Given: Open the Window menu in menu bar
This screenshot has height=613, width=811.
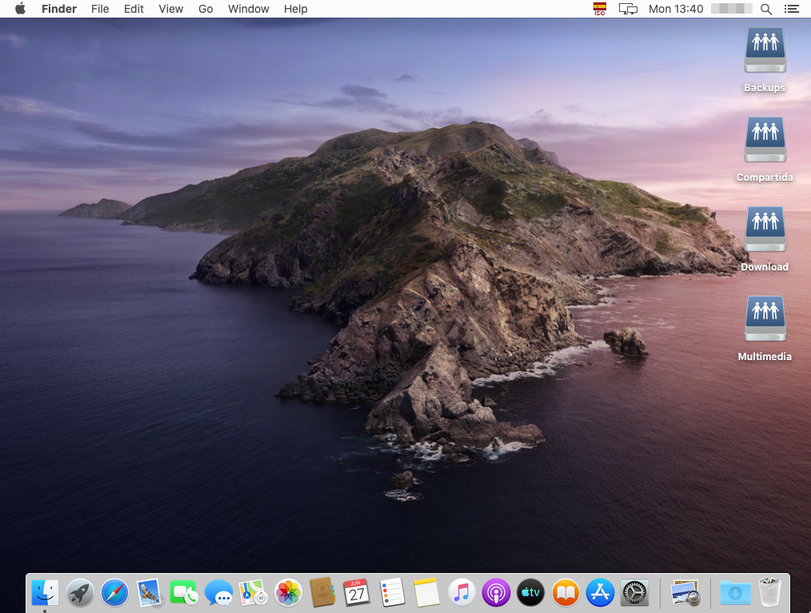Looking at the screenshot, I should [248, 9].
